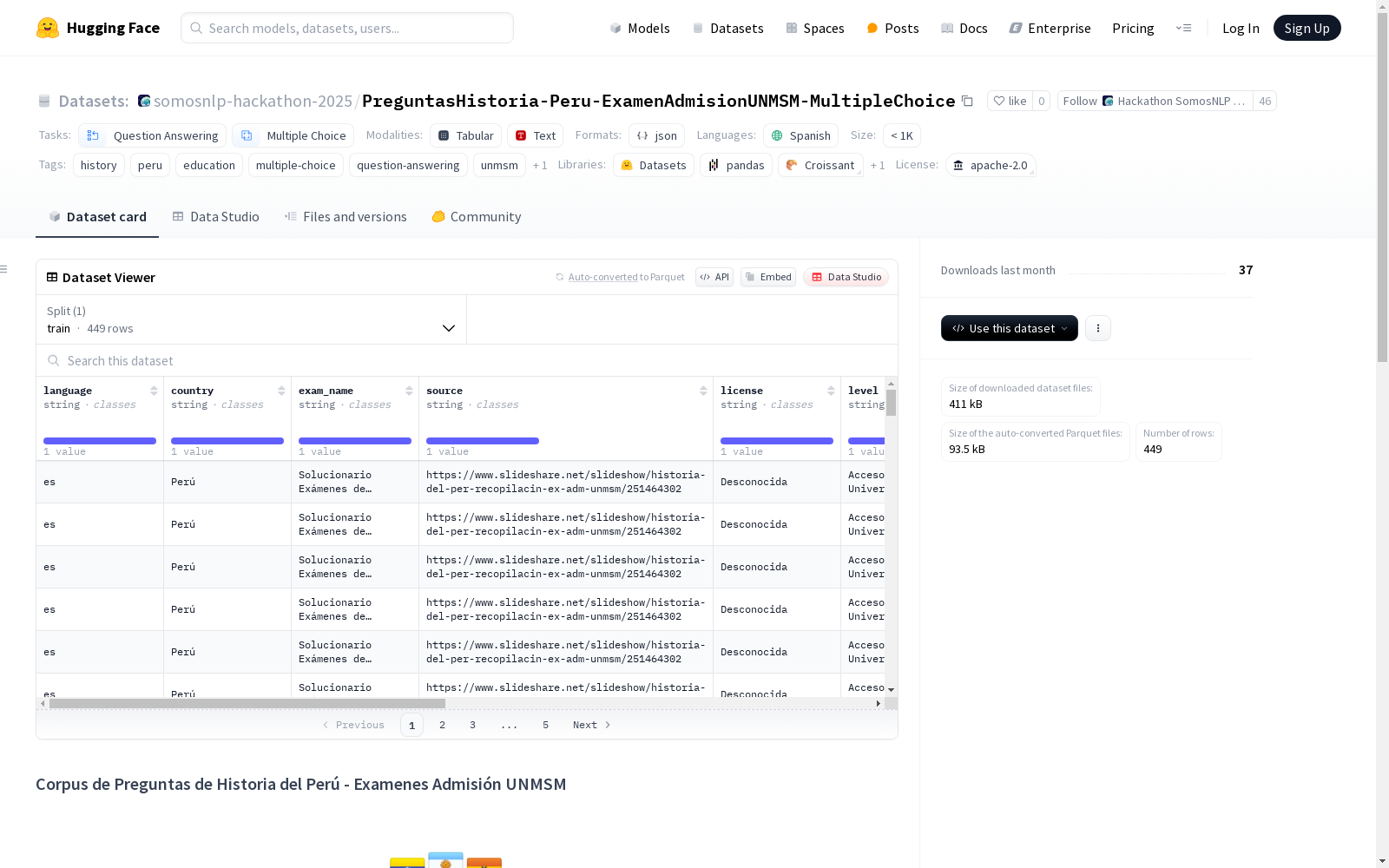The height and width of the screenshot is (868, 1389).
Task: Copy the dataset name with the copy icon
Action: (x=967, y=101)
